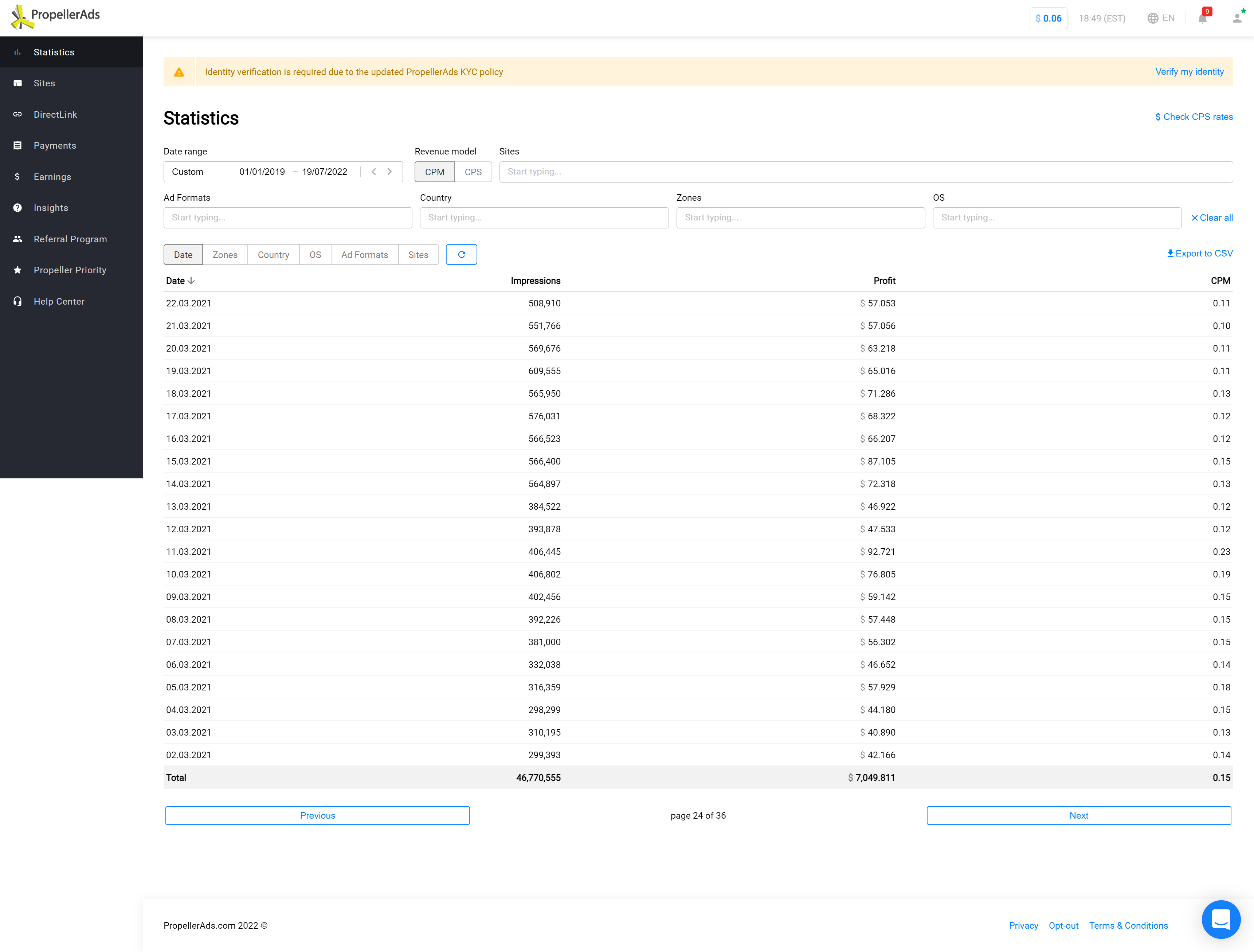Screen dimensions: 1254x952
Task: Go to the Next page
Action: coord(1078,815)
